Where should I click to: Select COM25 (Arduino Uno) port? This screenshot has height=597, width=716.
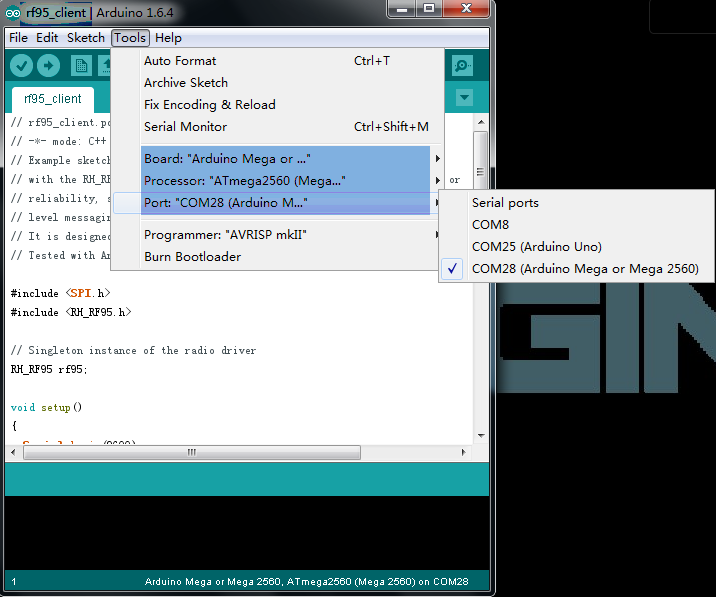576,247
